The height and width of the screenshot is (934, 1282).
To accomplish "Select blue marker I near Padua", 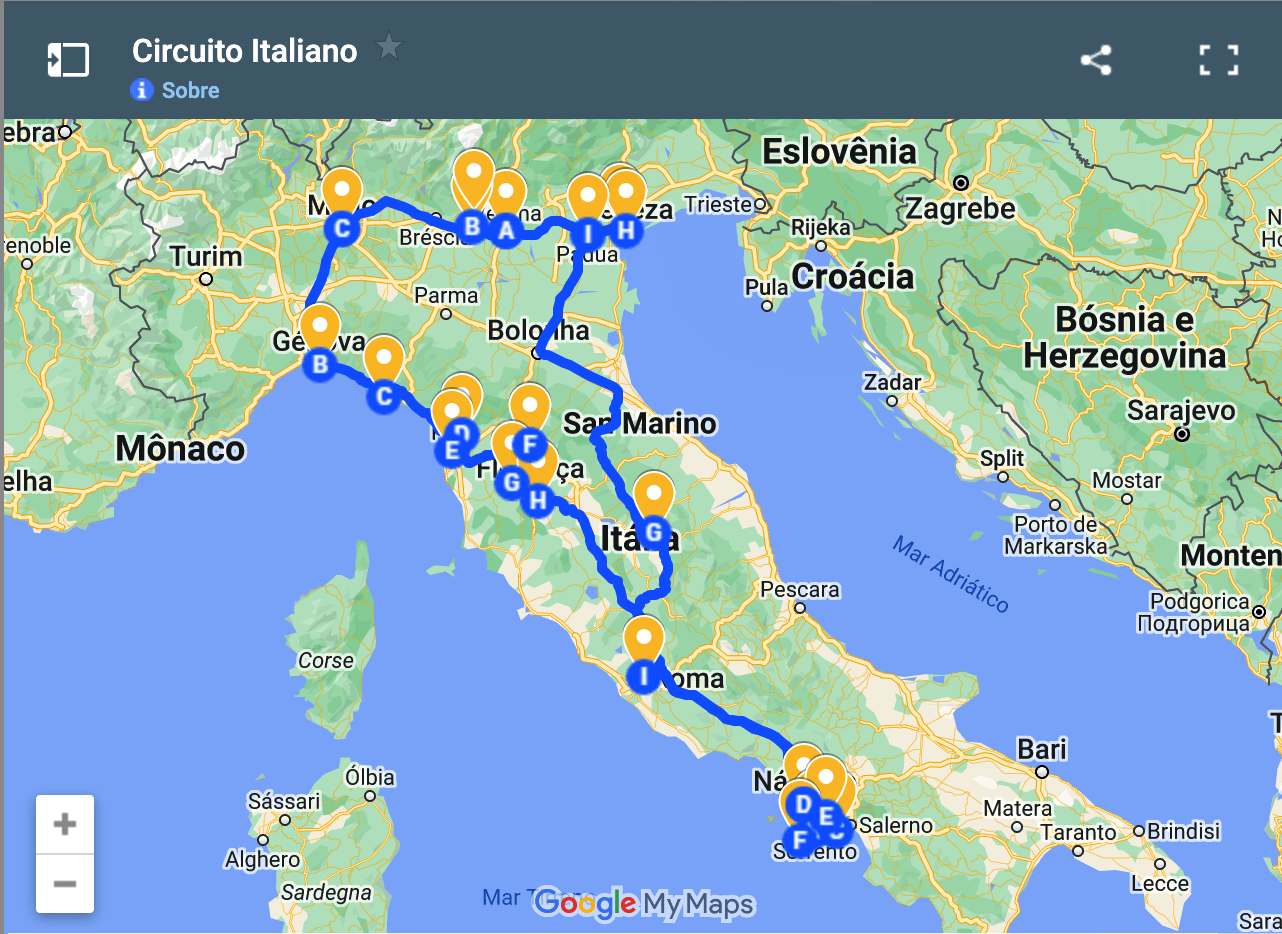I will [588, 234].
